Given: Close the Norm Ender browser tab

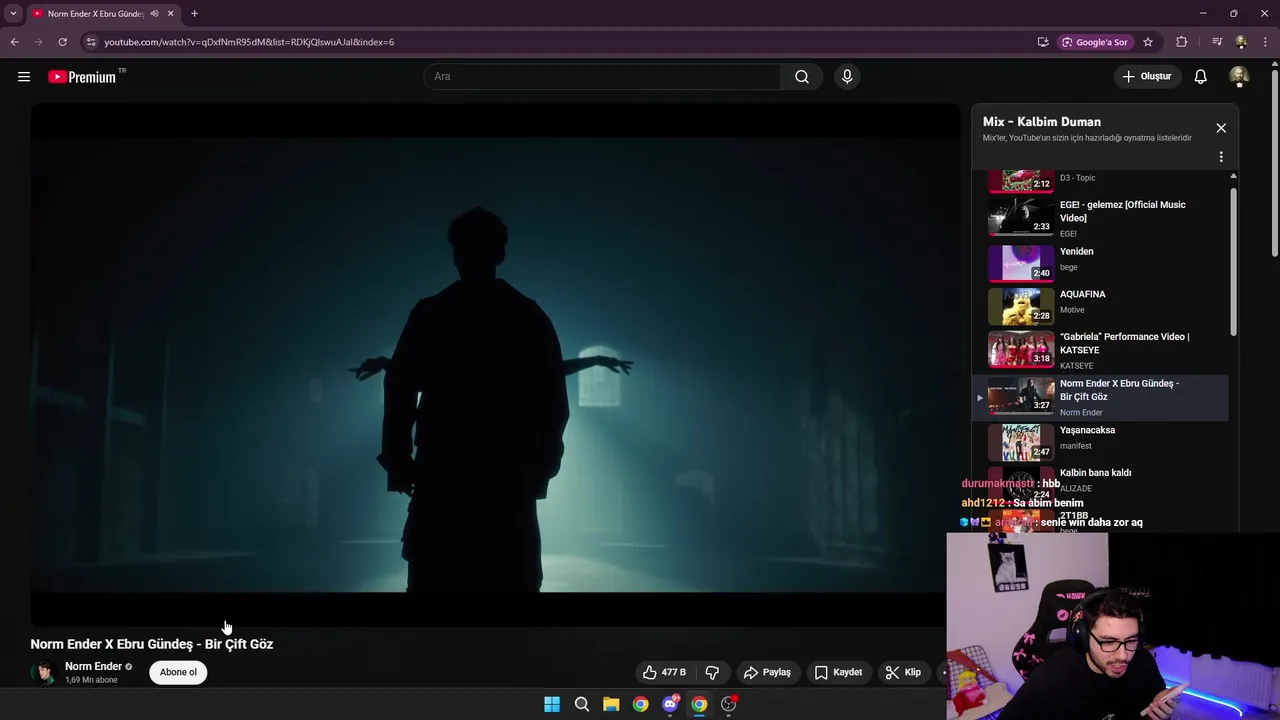Looking at the screenshot, I should click(x=170, y=14).
